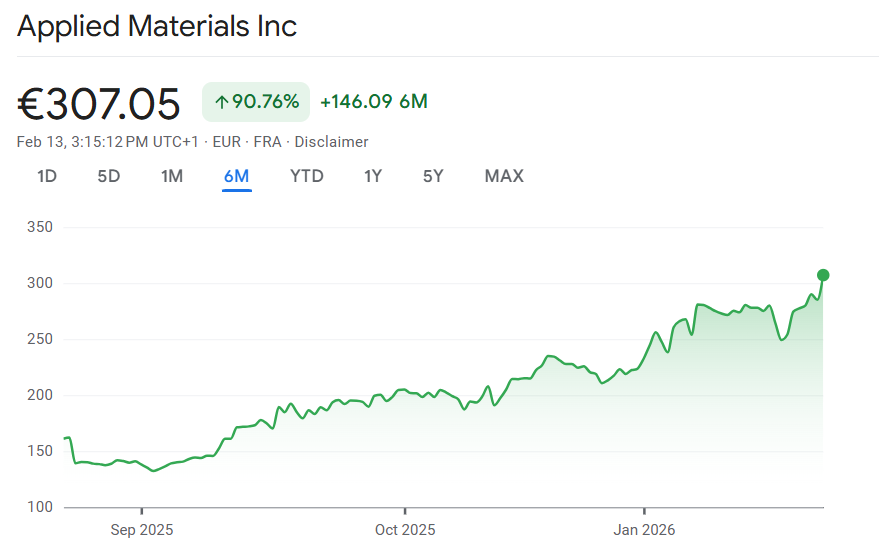The height and width of the screenshot is (549, 879).
Task: Click the green up arrow icon
Action: 221,102
